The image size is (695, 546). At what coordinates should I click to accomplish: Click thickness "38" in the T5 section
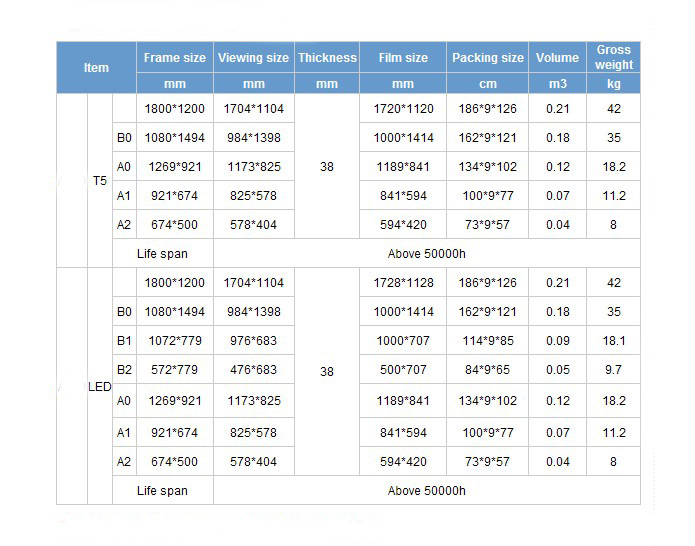coord(327,167)
